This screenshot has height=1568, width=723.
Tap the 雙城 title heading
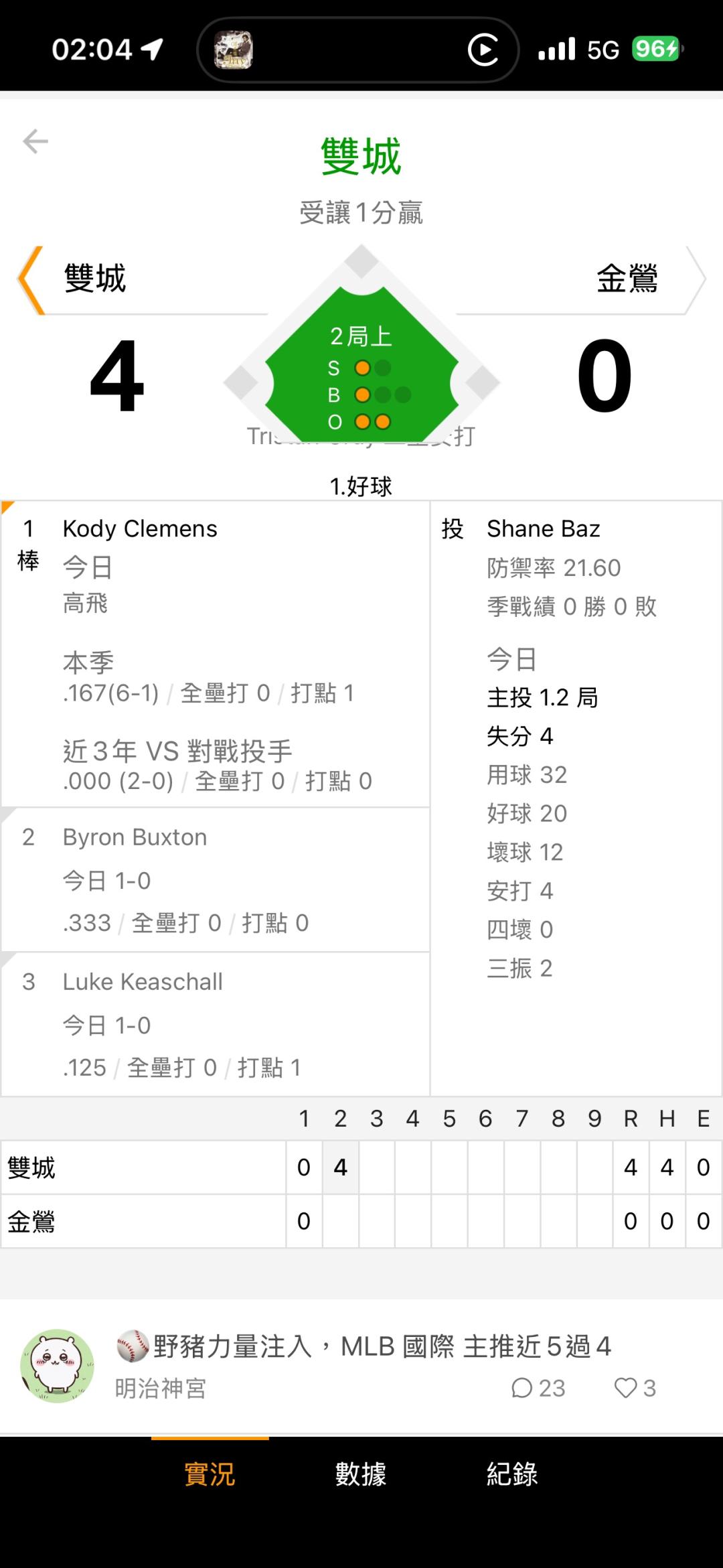click(361, 157)
